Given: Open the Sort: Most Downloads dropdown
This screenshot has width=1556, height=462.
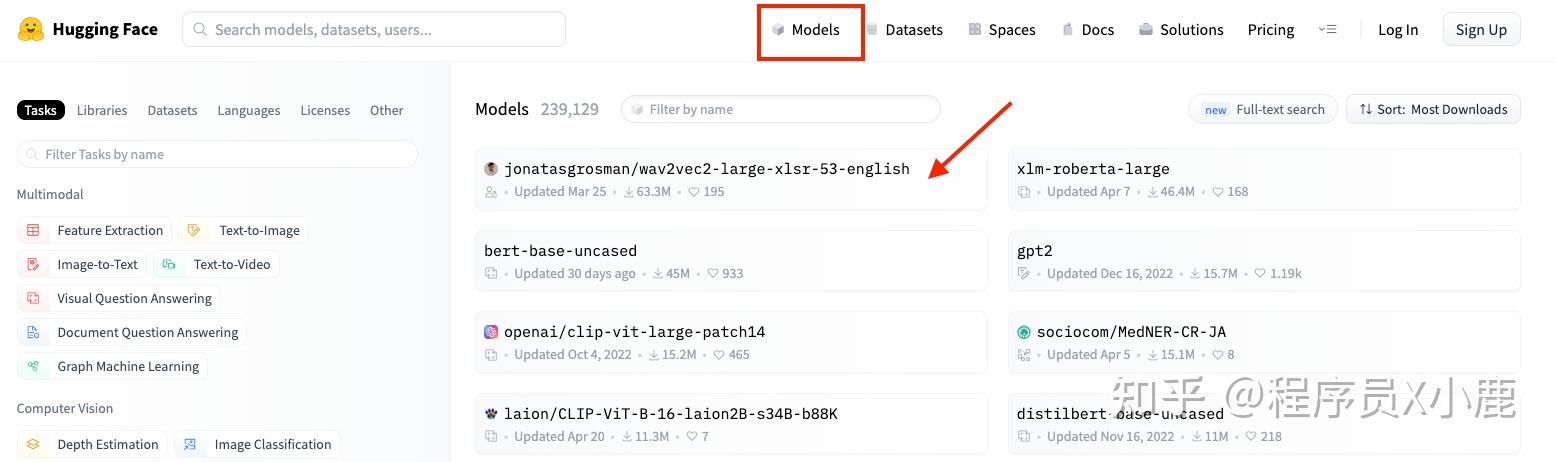Looking at the screenshot, I should (1433, 109).
